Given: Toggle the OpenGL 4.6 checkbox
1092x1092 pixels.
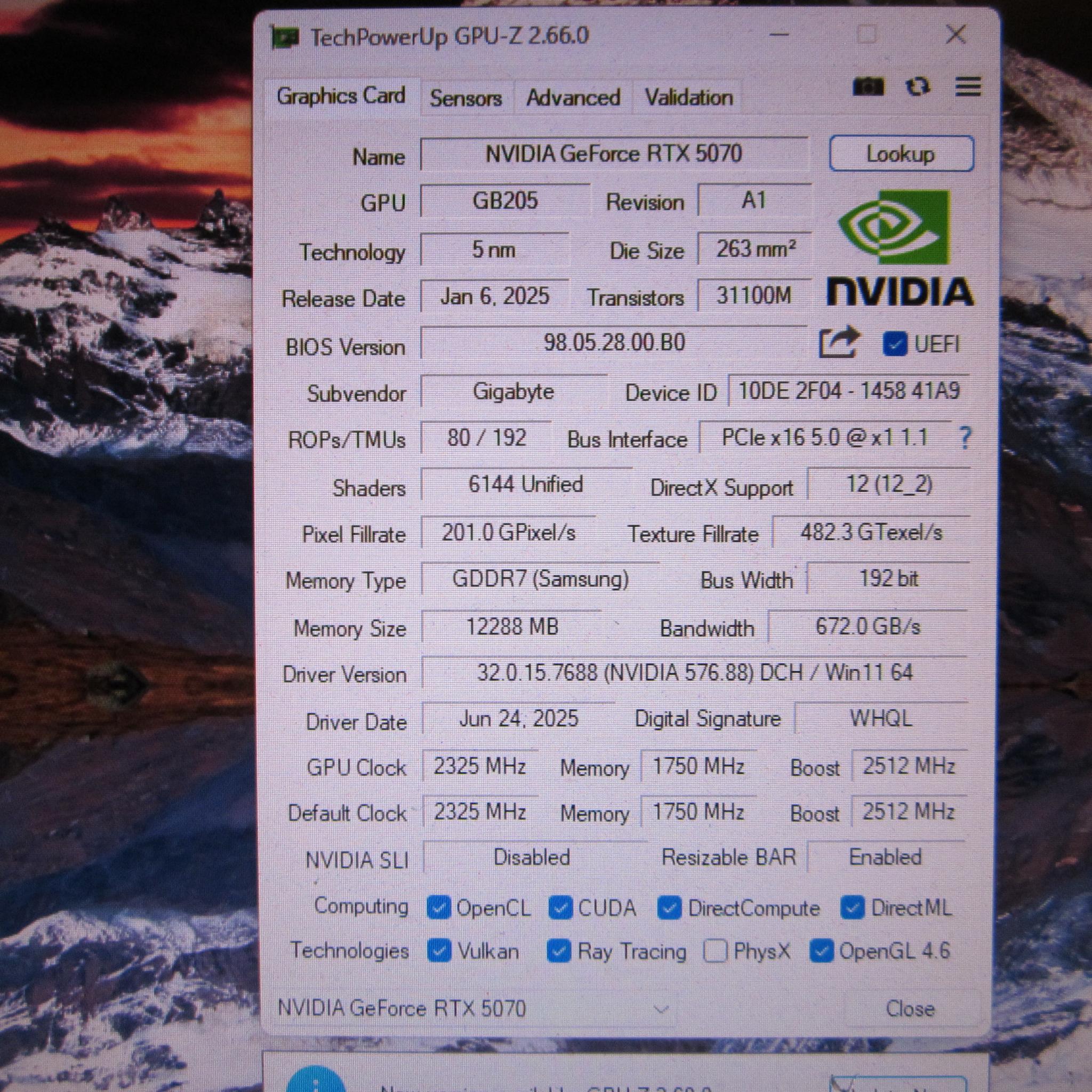Looking at the screenshot, I should click(x=821, y=951).
